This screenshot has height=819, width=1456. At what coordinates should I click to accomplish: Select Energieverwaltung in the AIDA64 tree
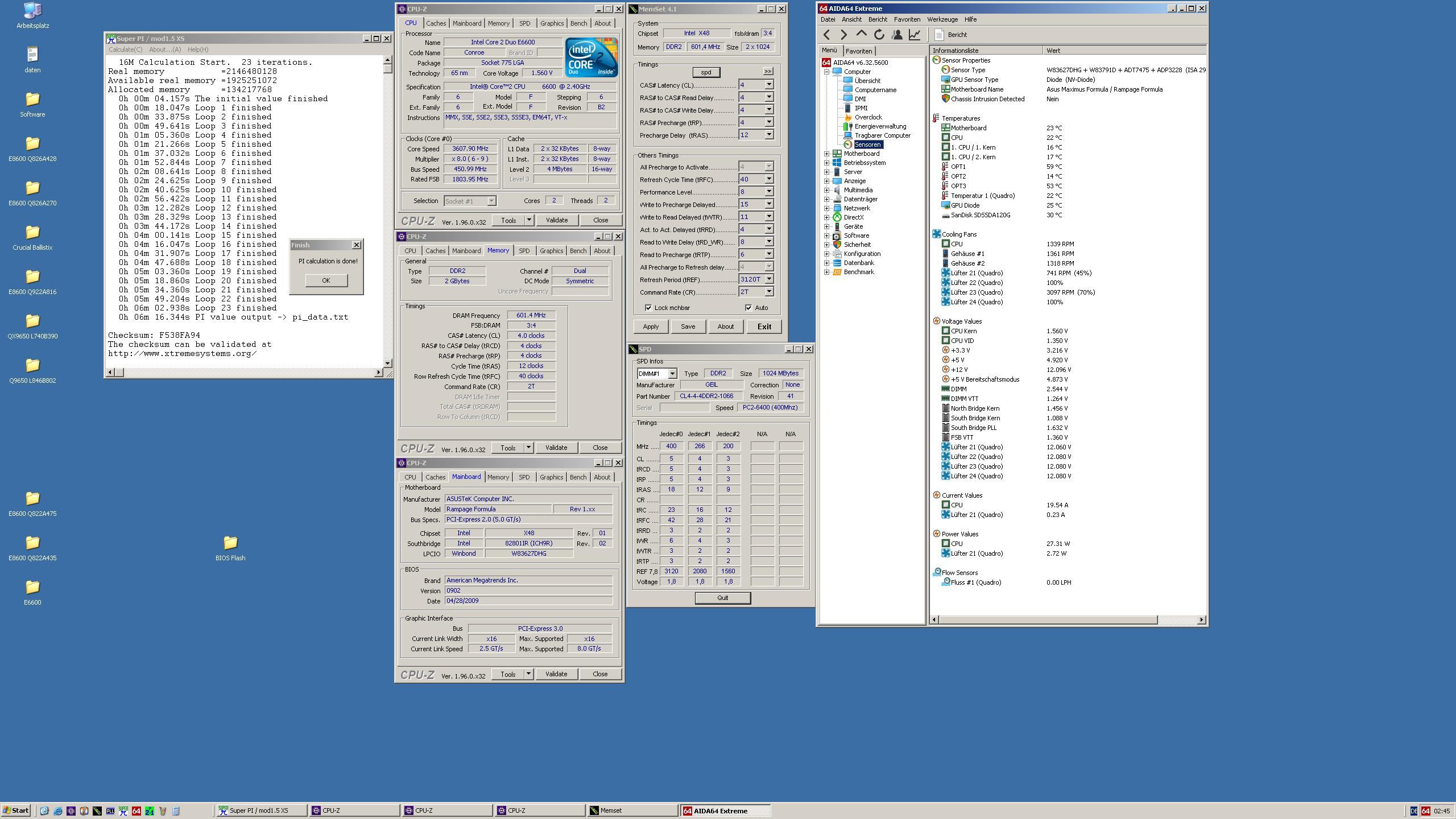(x=880, y=126)
